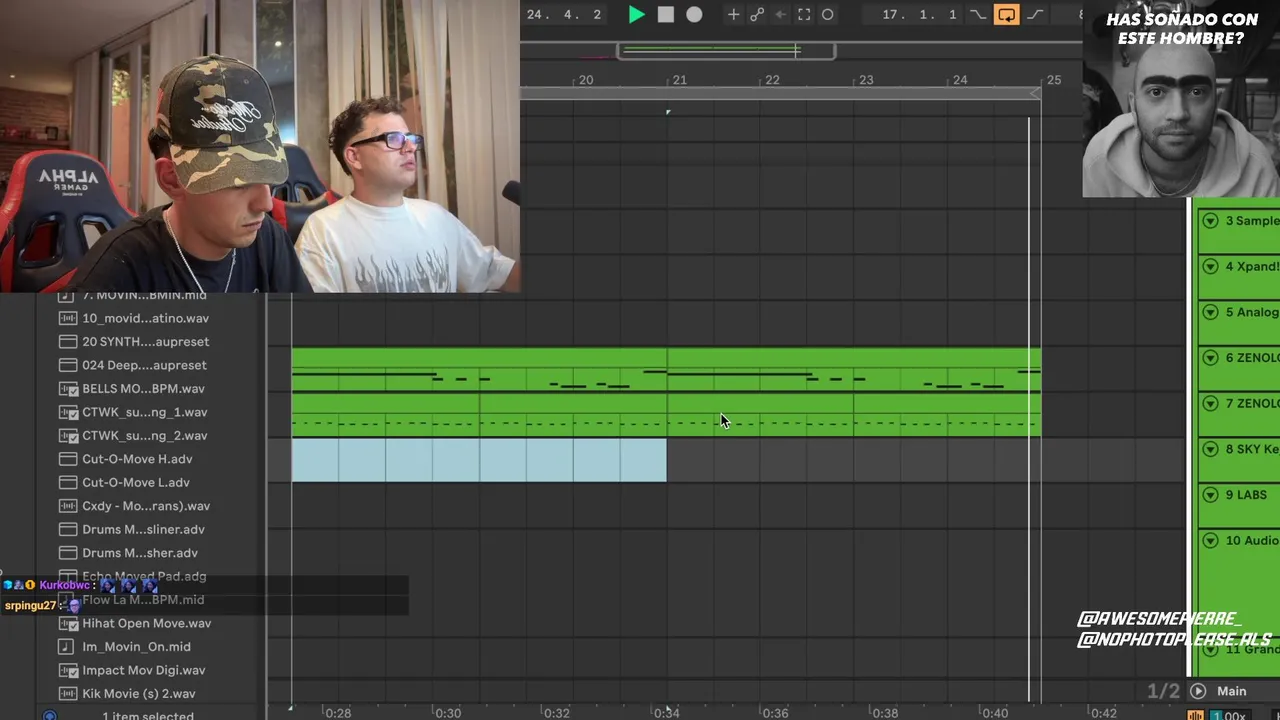The width and height of the screenshot is (1280, 720).
Task: Click MIDI note icon of Im_Movin_On.mid
Action: point(67,647)
